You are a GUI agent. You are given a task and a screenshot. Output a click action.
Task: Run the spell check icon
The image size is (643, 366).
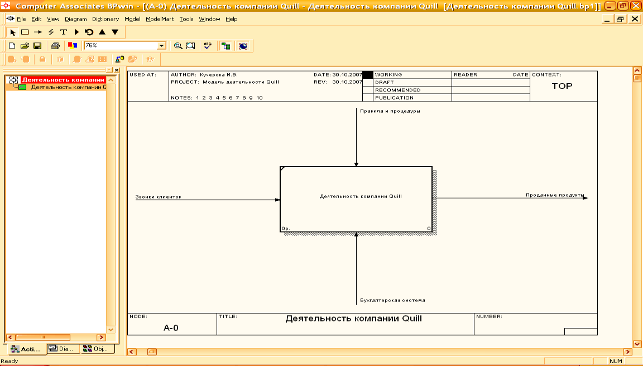208,46
